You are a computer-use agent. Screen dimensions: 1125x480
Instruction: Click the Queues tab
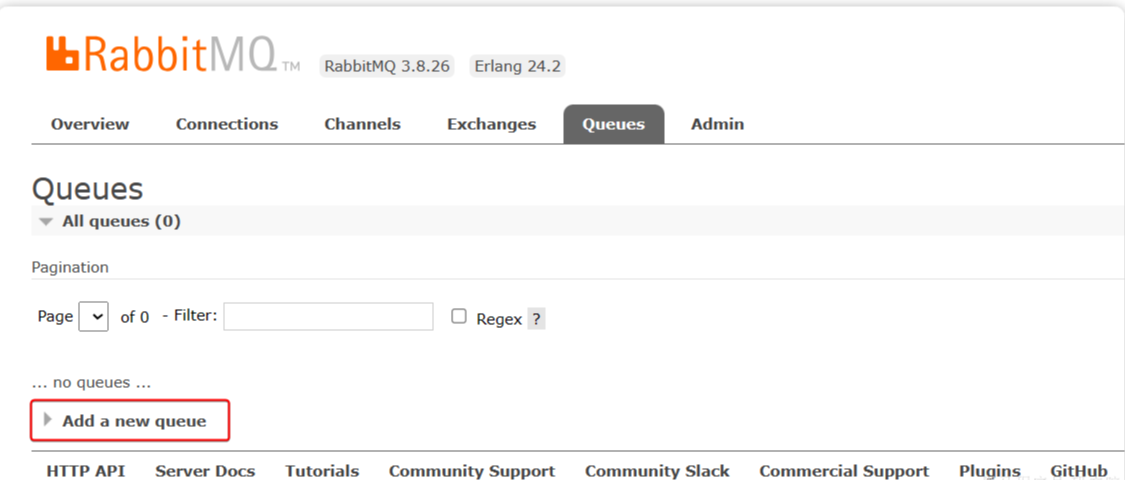click(613, 124)
